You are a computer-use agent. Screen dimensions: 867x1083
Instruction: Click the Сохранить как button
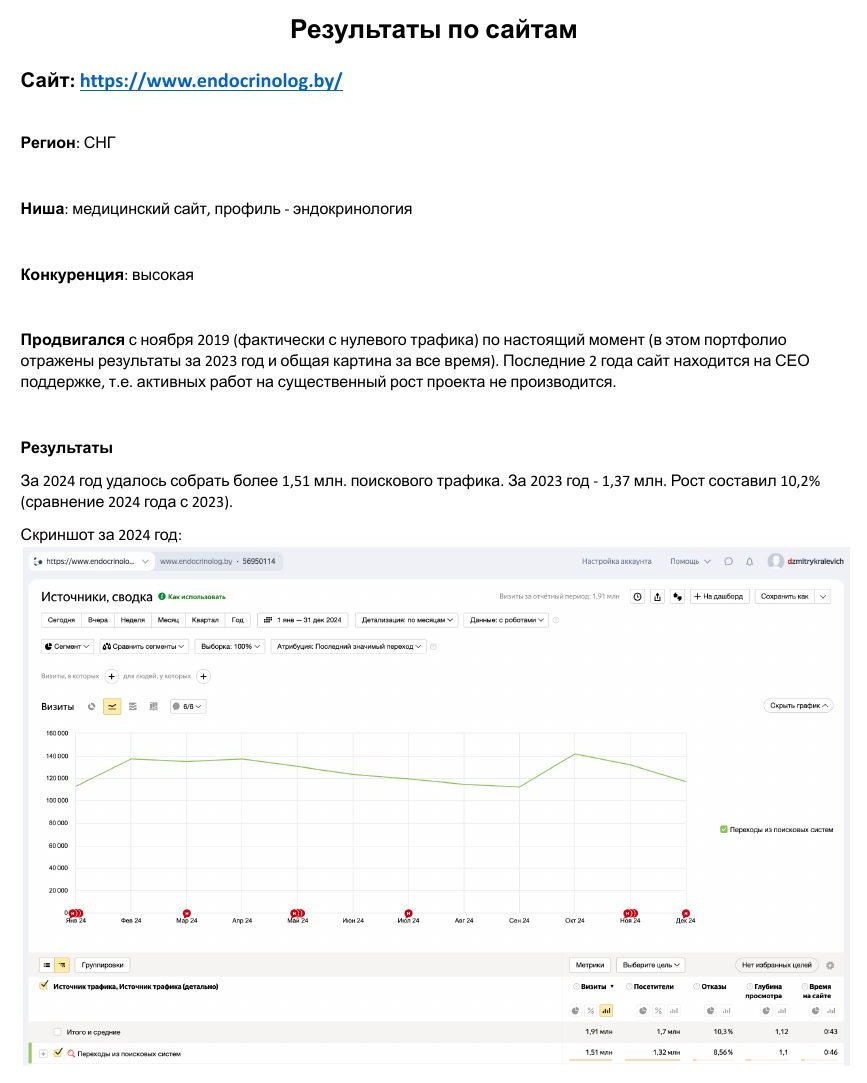pos(784,597)
